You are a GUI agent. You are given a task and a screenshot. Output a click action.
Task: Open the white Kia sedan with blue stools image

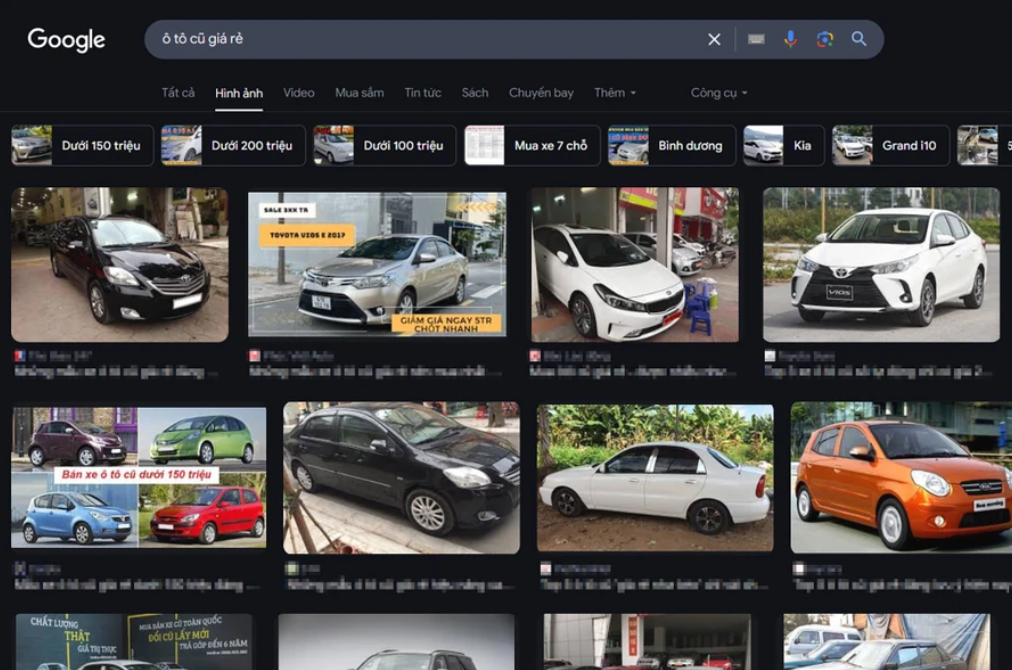635,264
